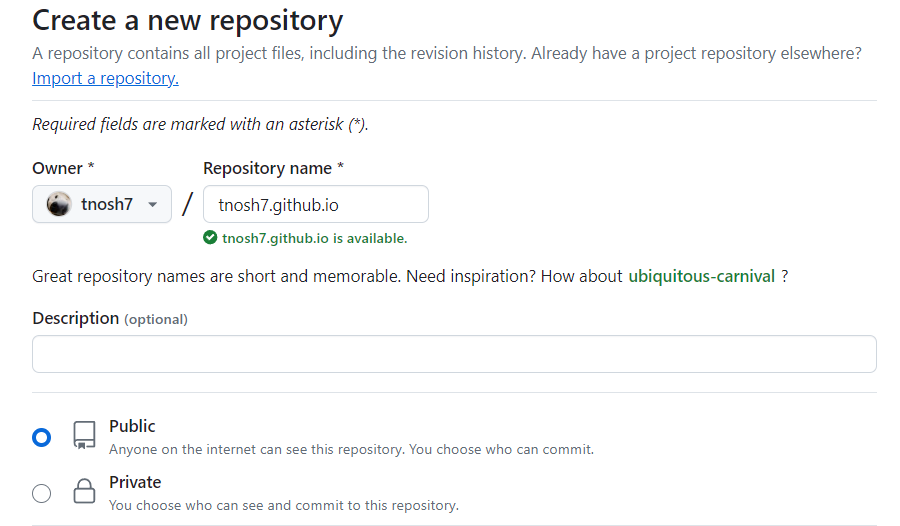Click the tnosh7 owner avatar icon

click(59, 204)
